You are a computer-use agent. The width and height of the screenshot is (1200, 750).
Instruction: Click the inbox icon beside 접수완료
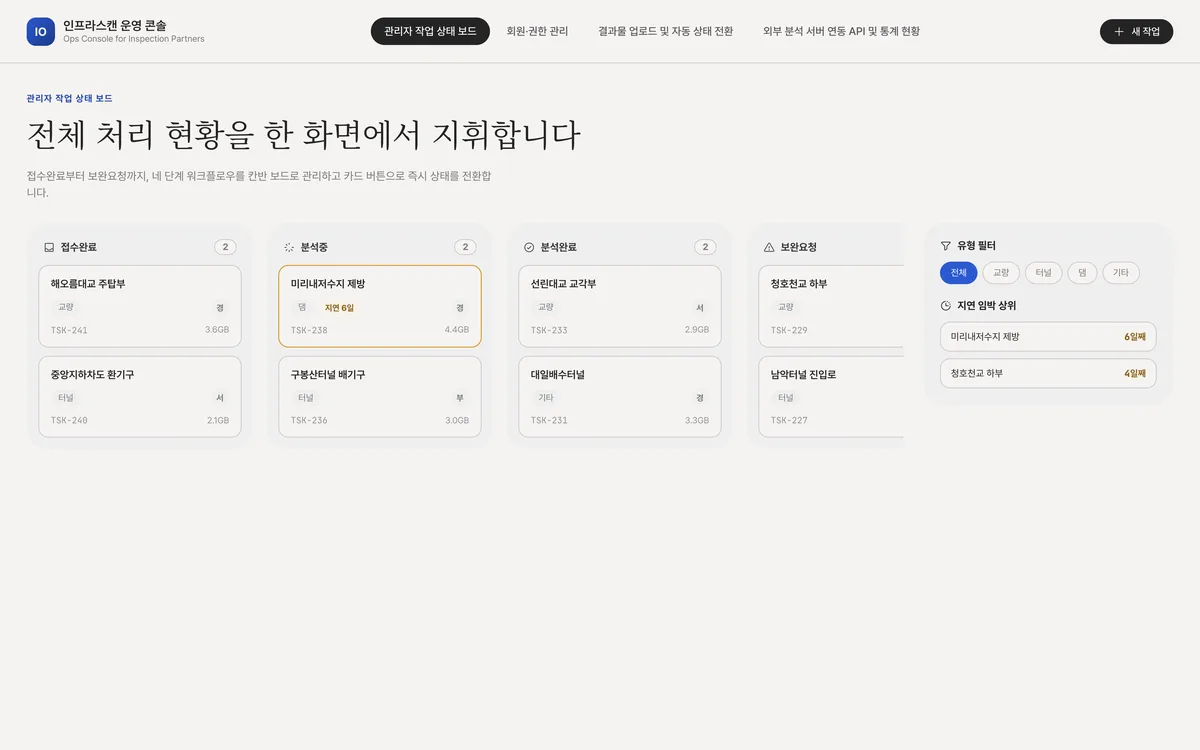coord(49,247)
